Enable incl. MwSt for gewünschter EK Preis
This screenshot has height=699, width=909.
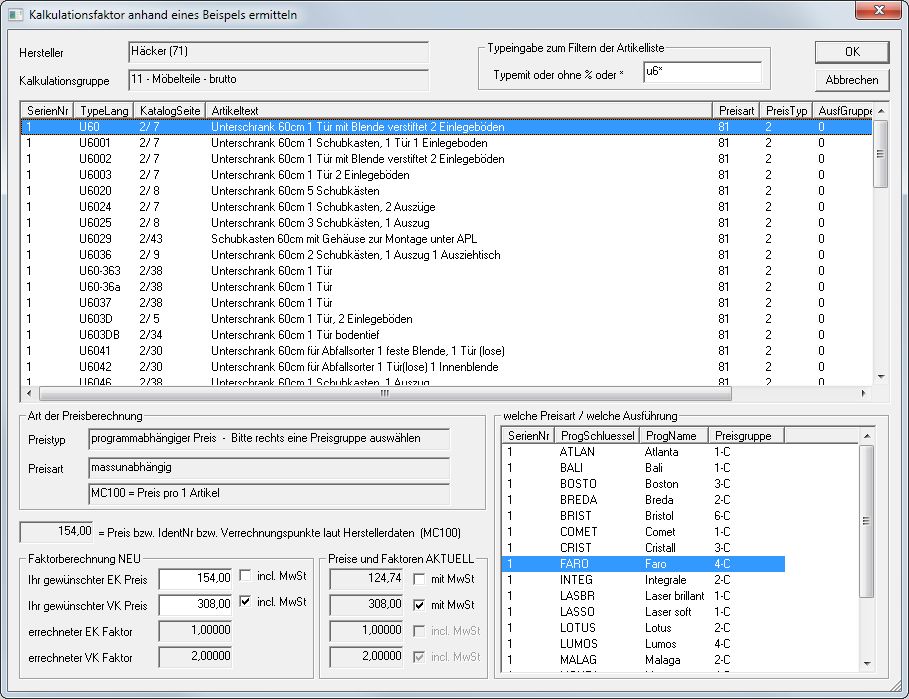tap(246, 576)
